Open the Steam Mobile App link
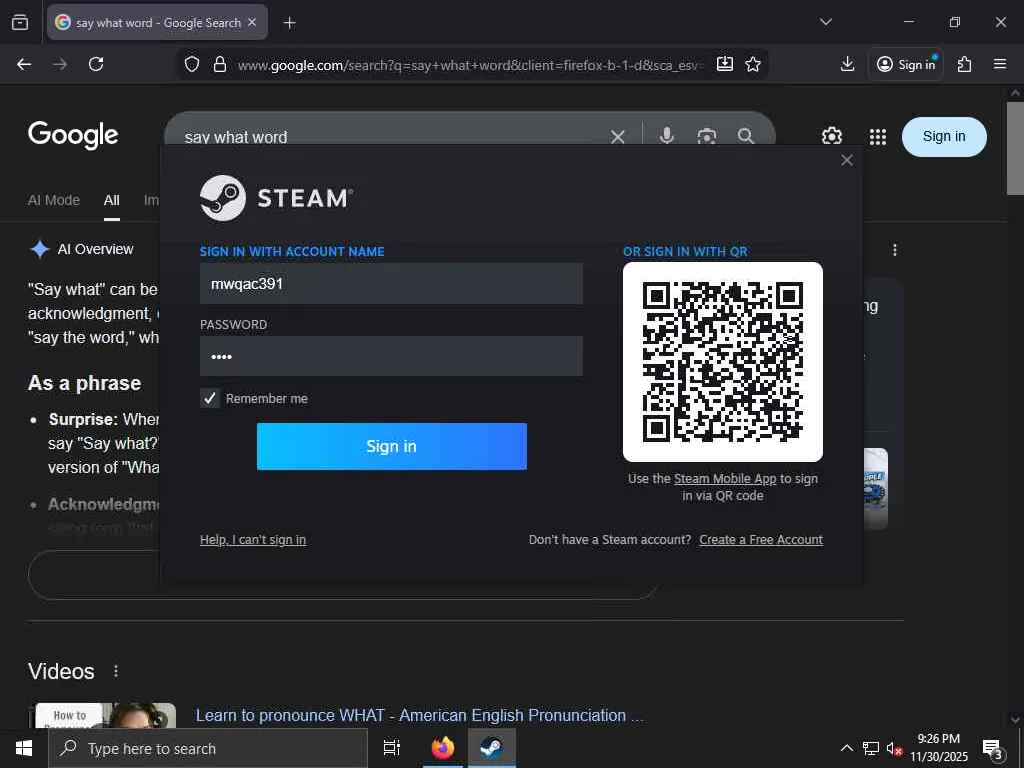1024x768 pixels. [x=725, y=479]
